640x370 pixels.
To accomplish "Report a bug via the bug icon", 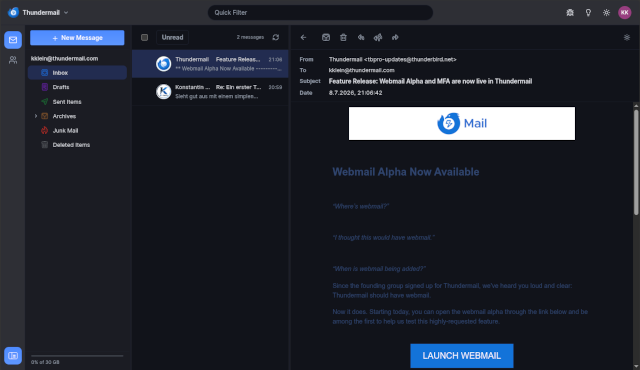I will (x=570, y=13).
